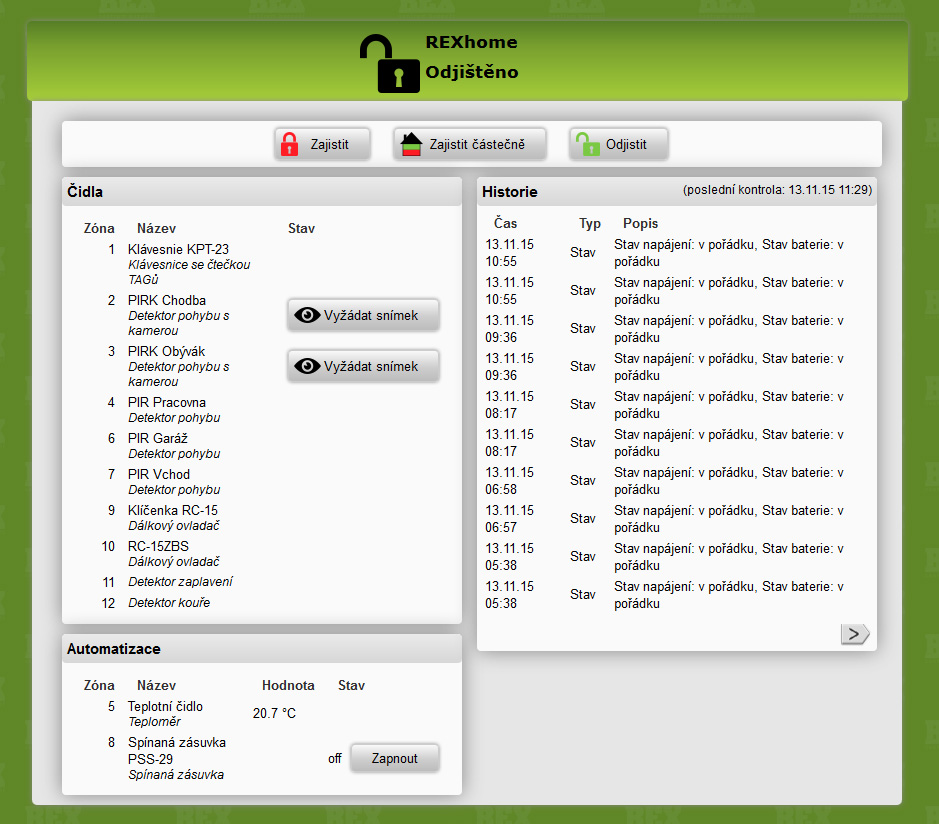Click the eye icon for PIRK Chodba
Viewport: 939px width, 824px height.
[307, 315]
